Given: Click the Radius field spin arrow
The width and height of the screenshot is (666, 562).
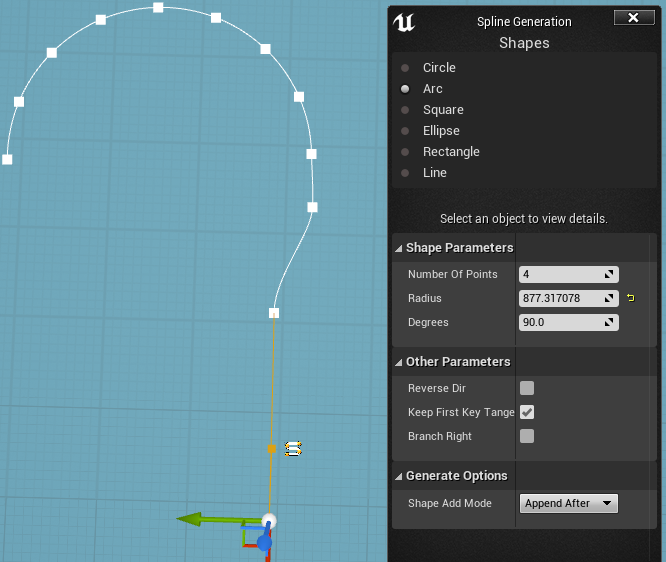Looking at the screenshot, I should pos(609,298).
